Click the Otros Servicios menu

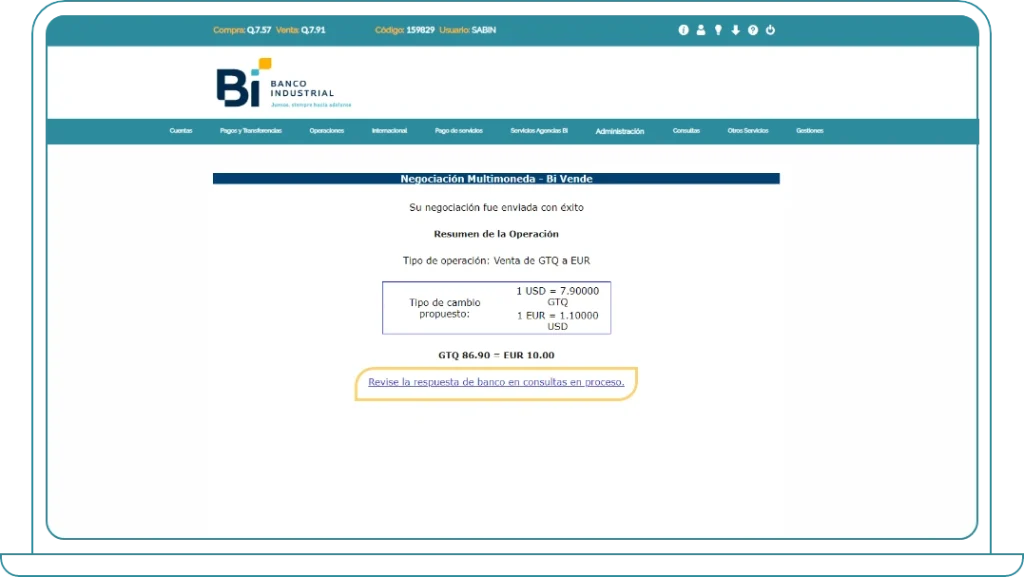pyautogui.click(x=748, y=131)
